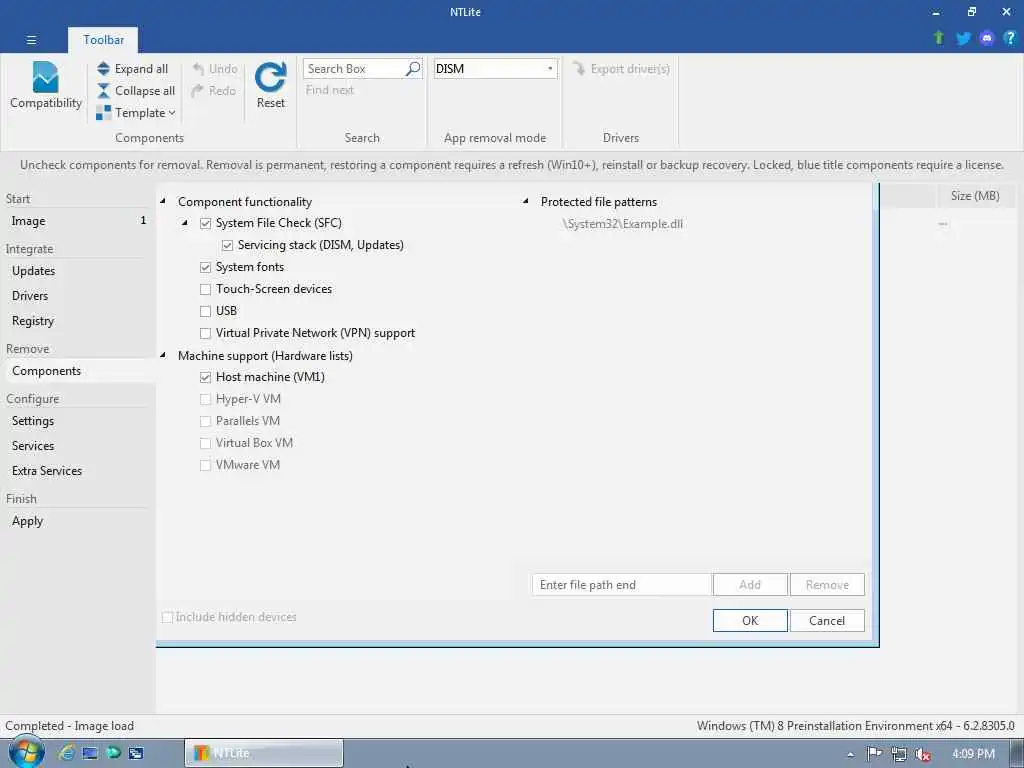Open the Compatibility tool

coord(45,86)
